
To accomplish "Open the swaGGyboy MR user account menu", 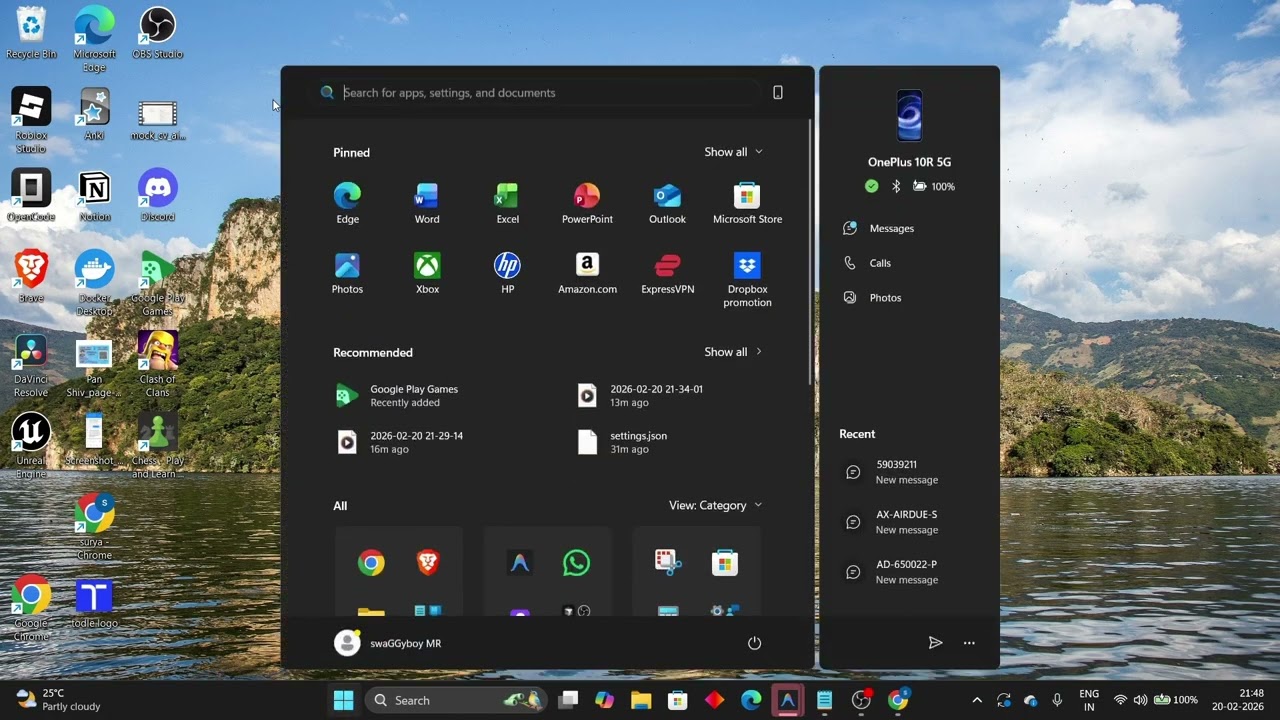I will click(388, 643).
